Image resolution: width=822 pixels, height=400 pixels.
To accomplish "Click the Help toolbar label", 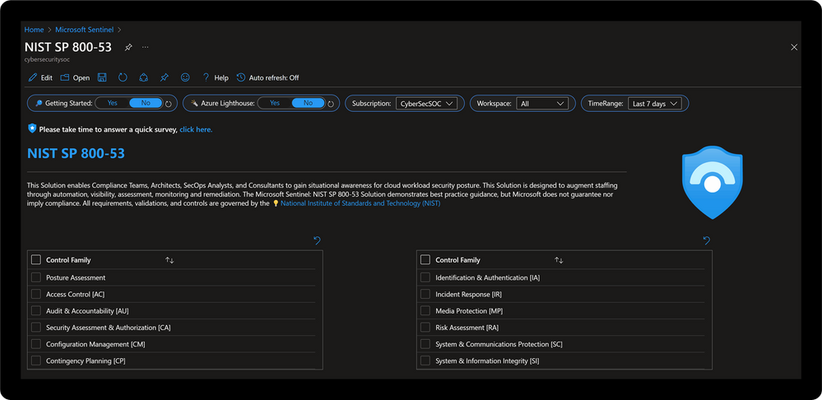I will 221,78.
